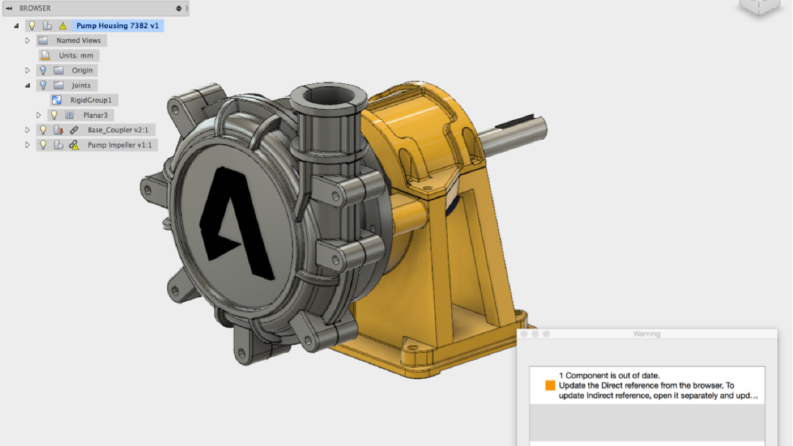Collapse the Browser panel with double-arrow icon
The height and width of the screenshot is (446, 793).
tap(9, 8)
